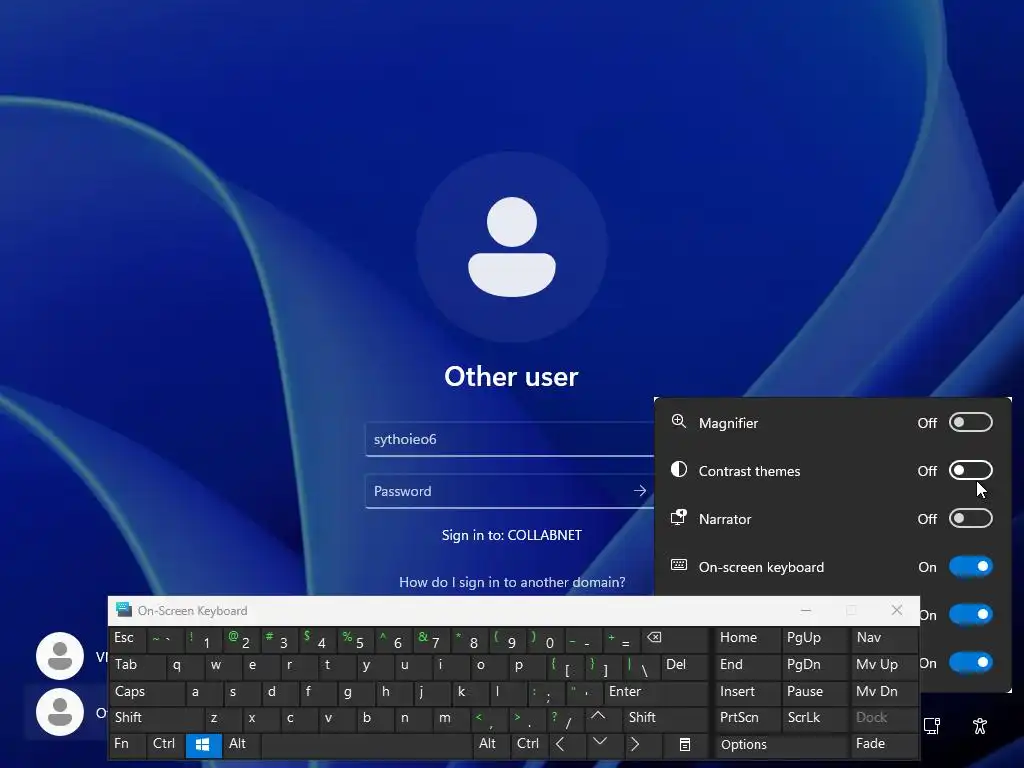Image resolution: width=1024 pixels, height=768 pixels.
Task: Click the On-Screen Keyboard title bar icon
Action: (x=123, y=610)
